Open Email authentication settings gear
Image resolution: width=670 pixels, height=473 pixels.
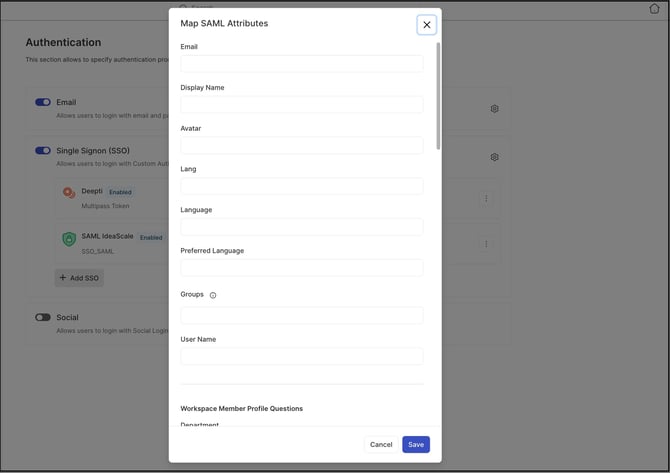tap(494, 109)
